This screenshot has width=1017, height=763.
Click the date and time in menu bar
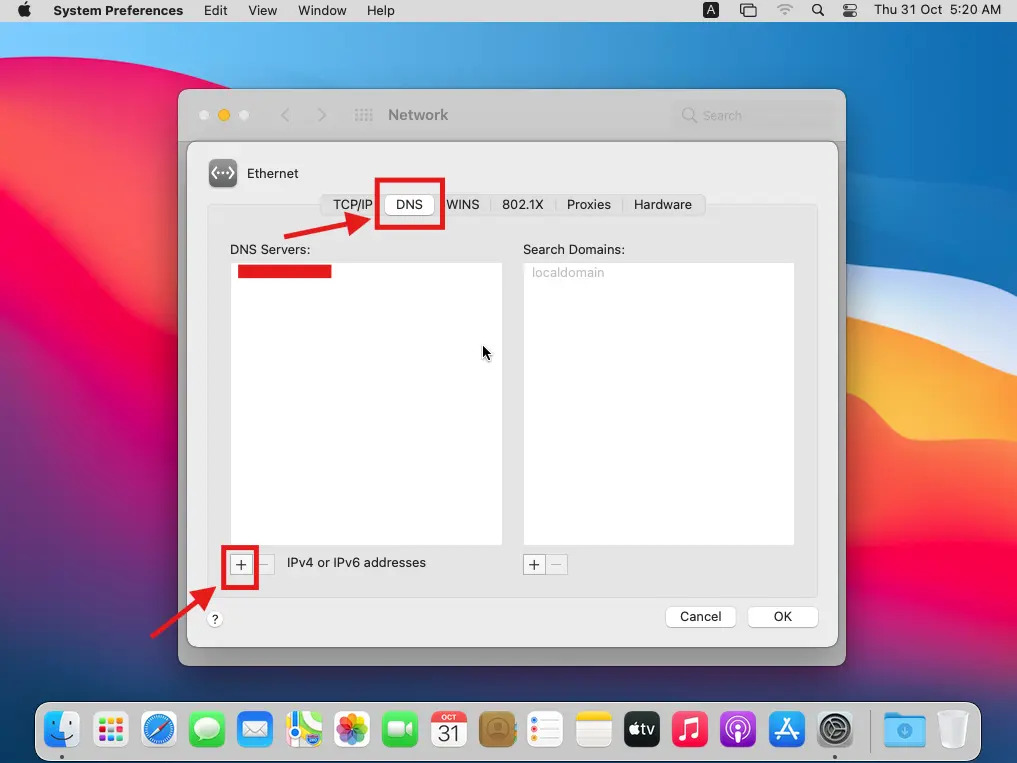(x=937, y=10)
